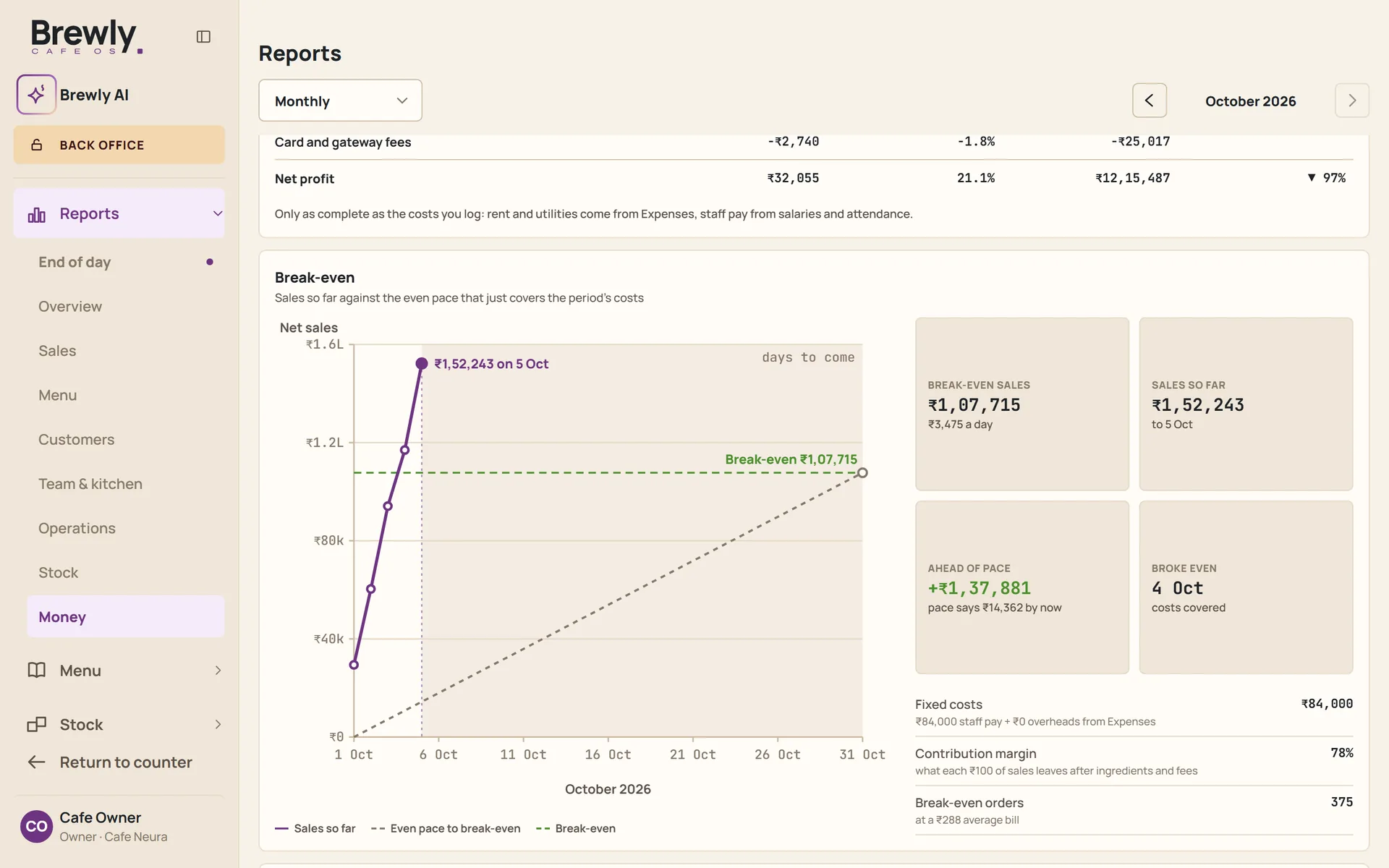Toggle Even pace to break-even legend
Image resolution: width=1389 pixels, height=868 pixels.
coord(446,828)
